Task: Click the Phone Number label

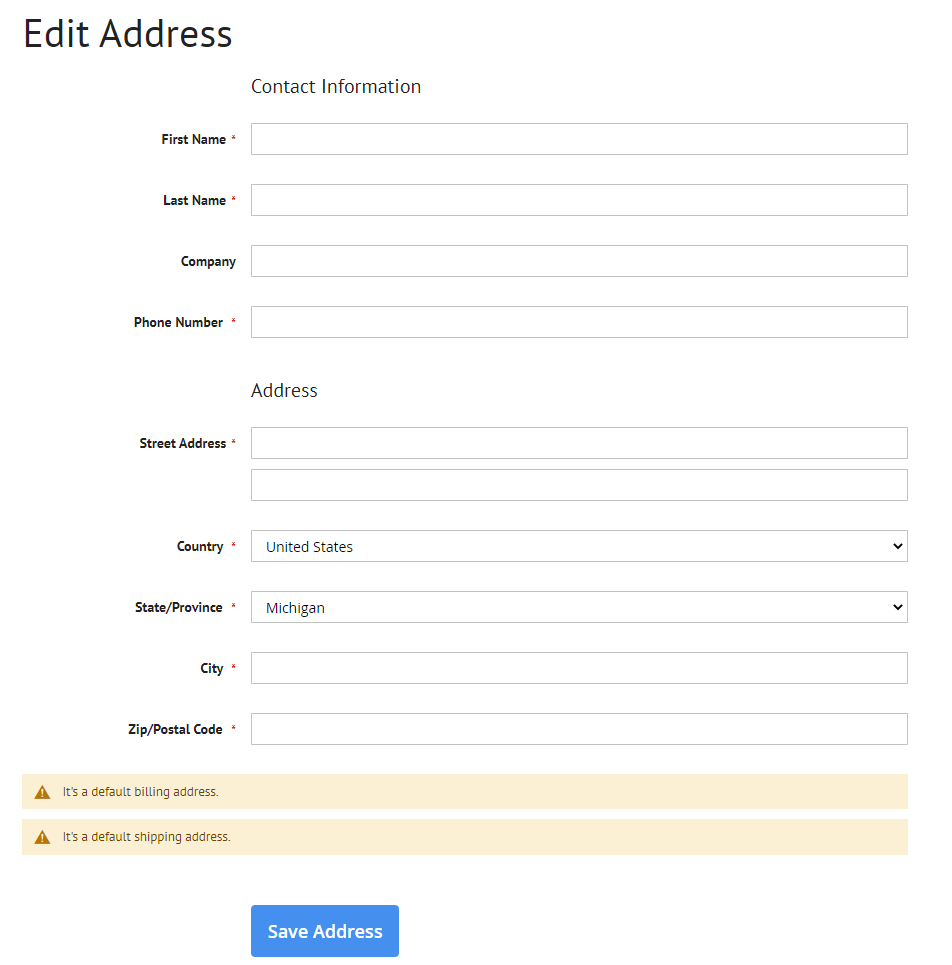Action: coord(178,322)
